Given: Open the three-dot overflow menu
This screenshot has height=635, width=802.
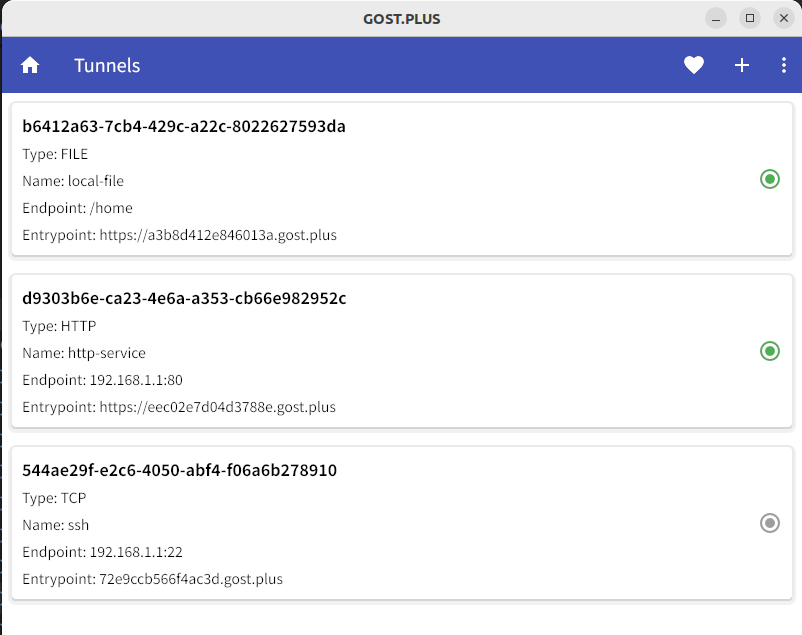Looking at the screenshot, I should click(784, 65).
